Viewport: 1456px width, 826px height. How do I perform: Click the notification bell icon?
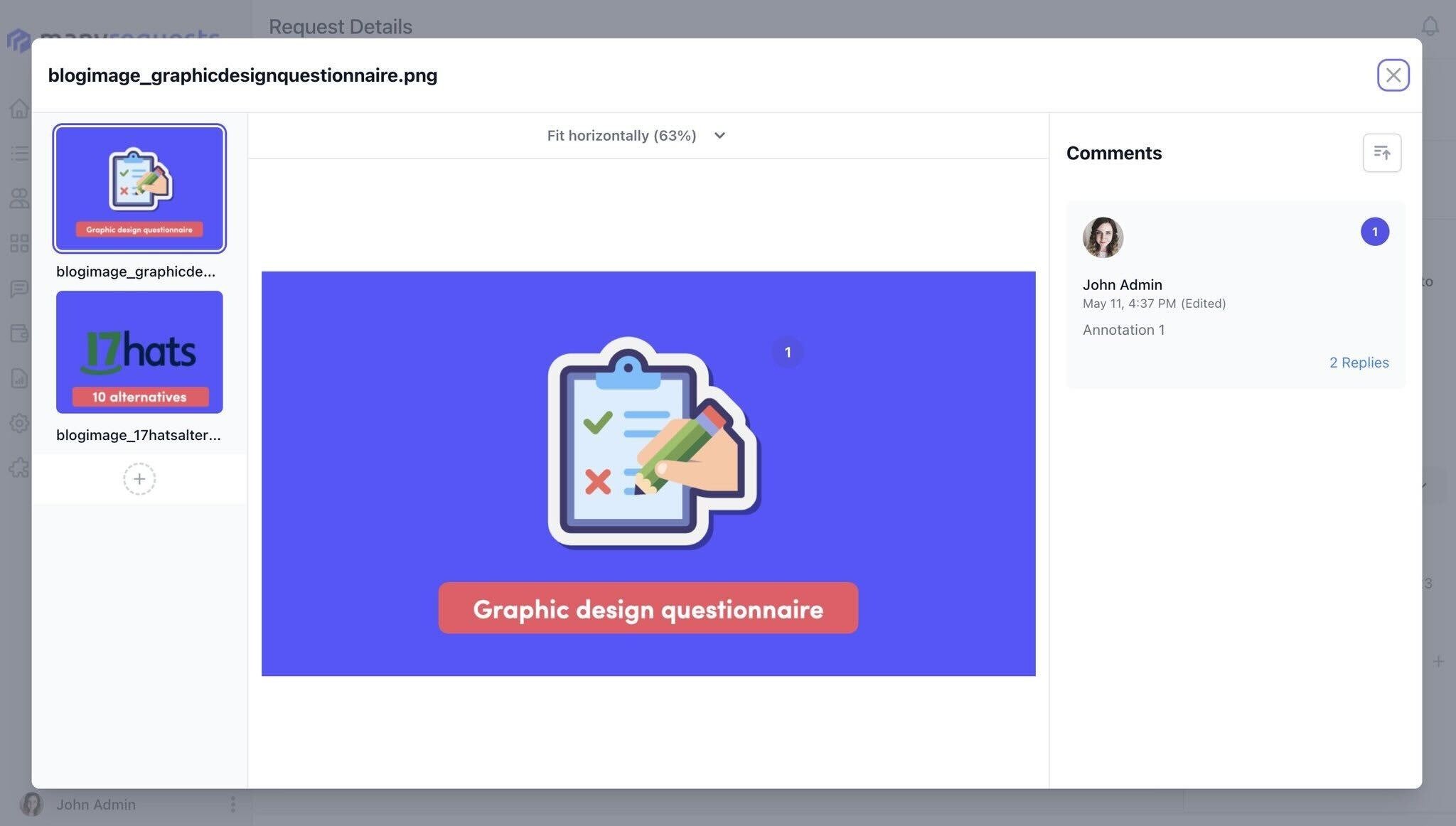(x=1430, y=27)
